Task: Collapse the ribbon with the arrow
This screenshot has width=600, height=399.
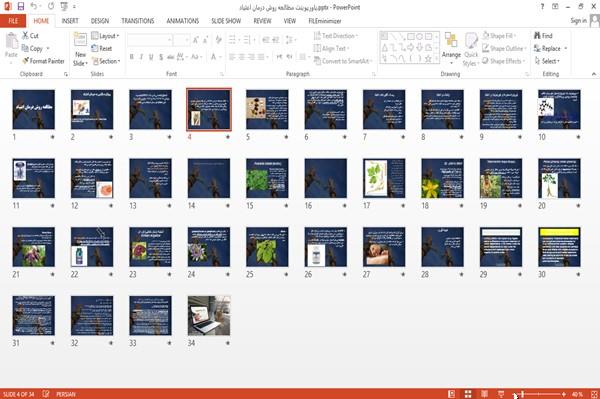Action: (x=593, y=74)
